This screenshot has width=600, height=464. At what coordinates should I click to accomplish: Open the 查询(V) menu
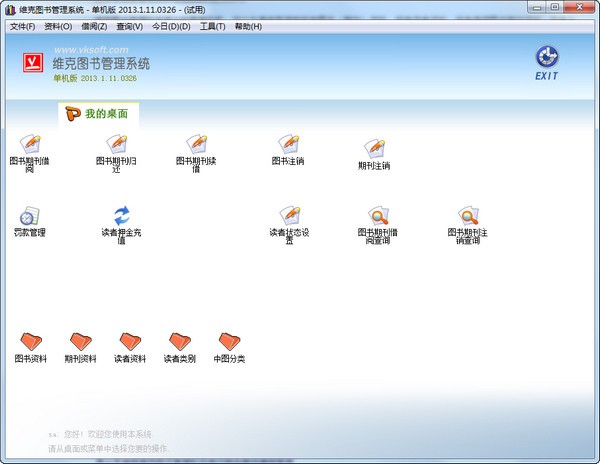click(129, 26)
